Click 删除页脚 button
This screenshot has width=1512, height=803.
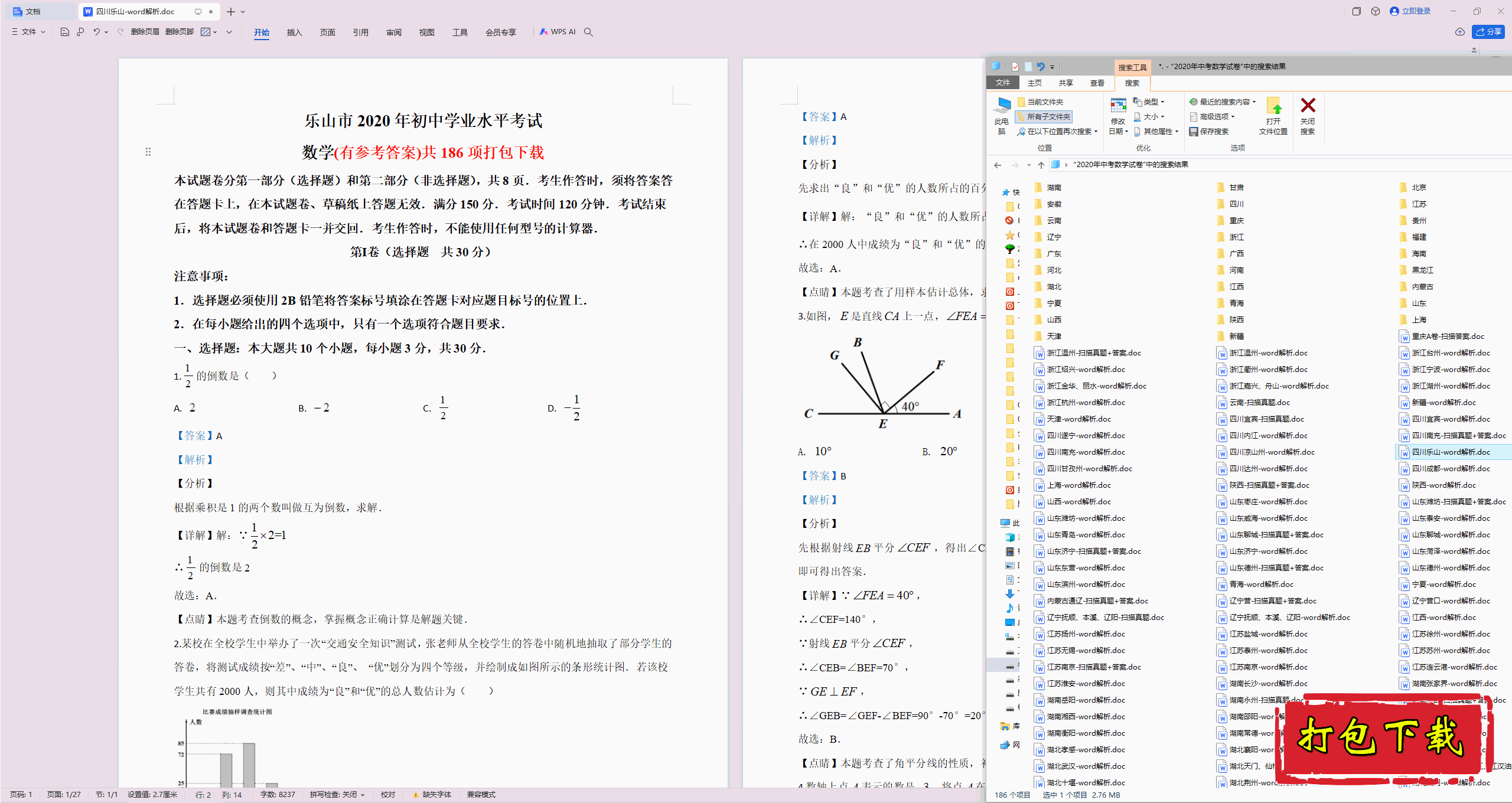pos(180,32)
